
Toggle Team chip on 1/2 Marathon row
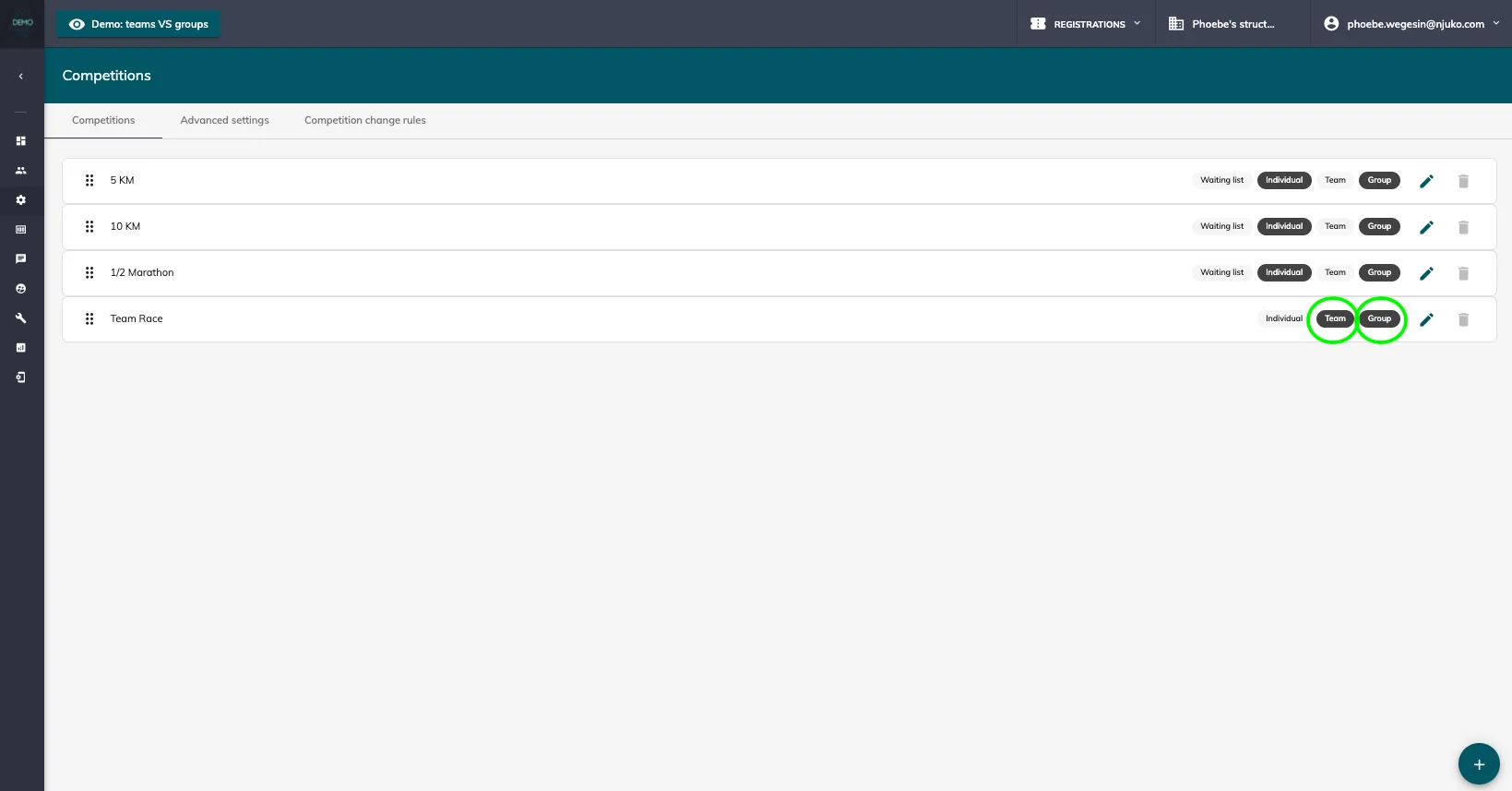(x=1335, y=273)
